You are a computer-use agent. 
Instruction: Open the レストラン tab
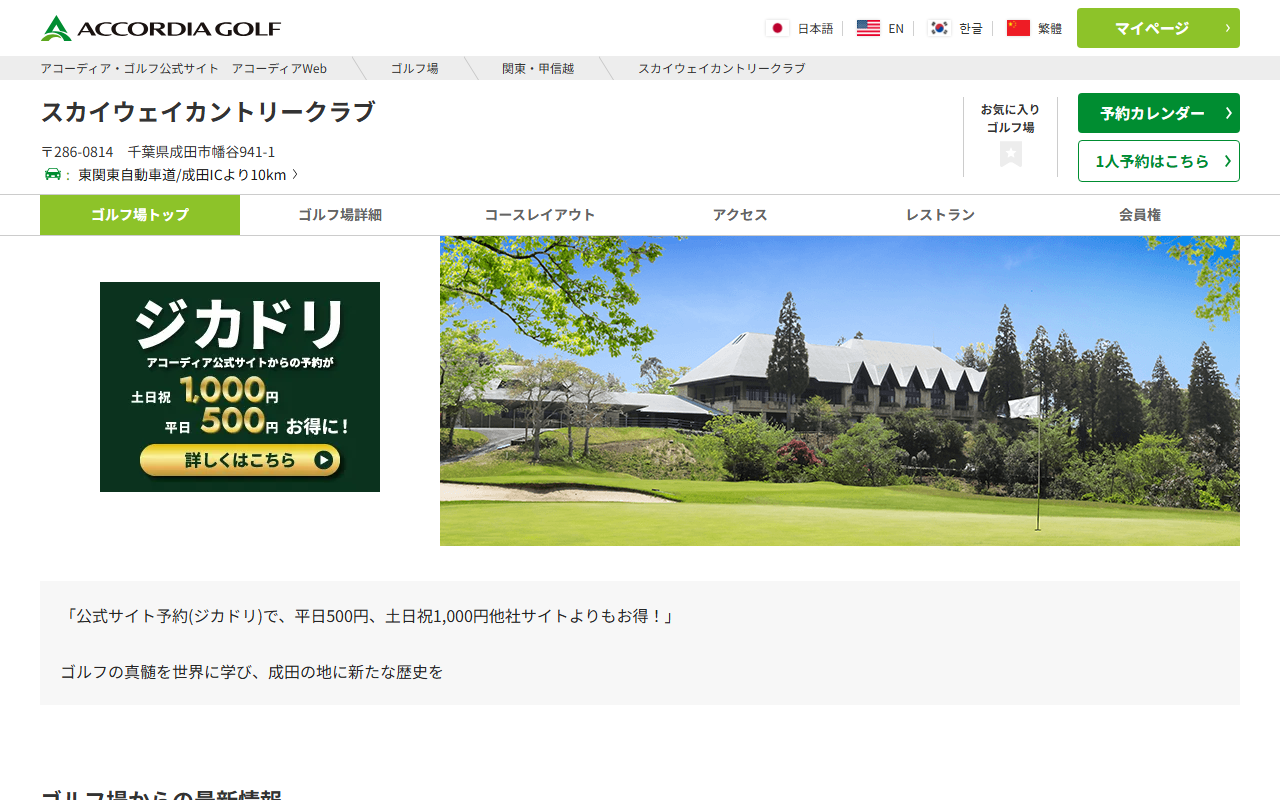coord(940,215)
